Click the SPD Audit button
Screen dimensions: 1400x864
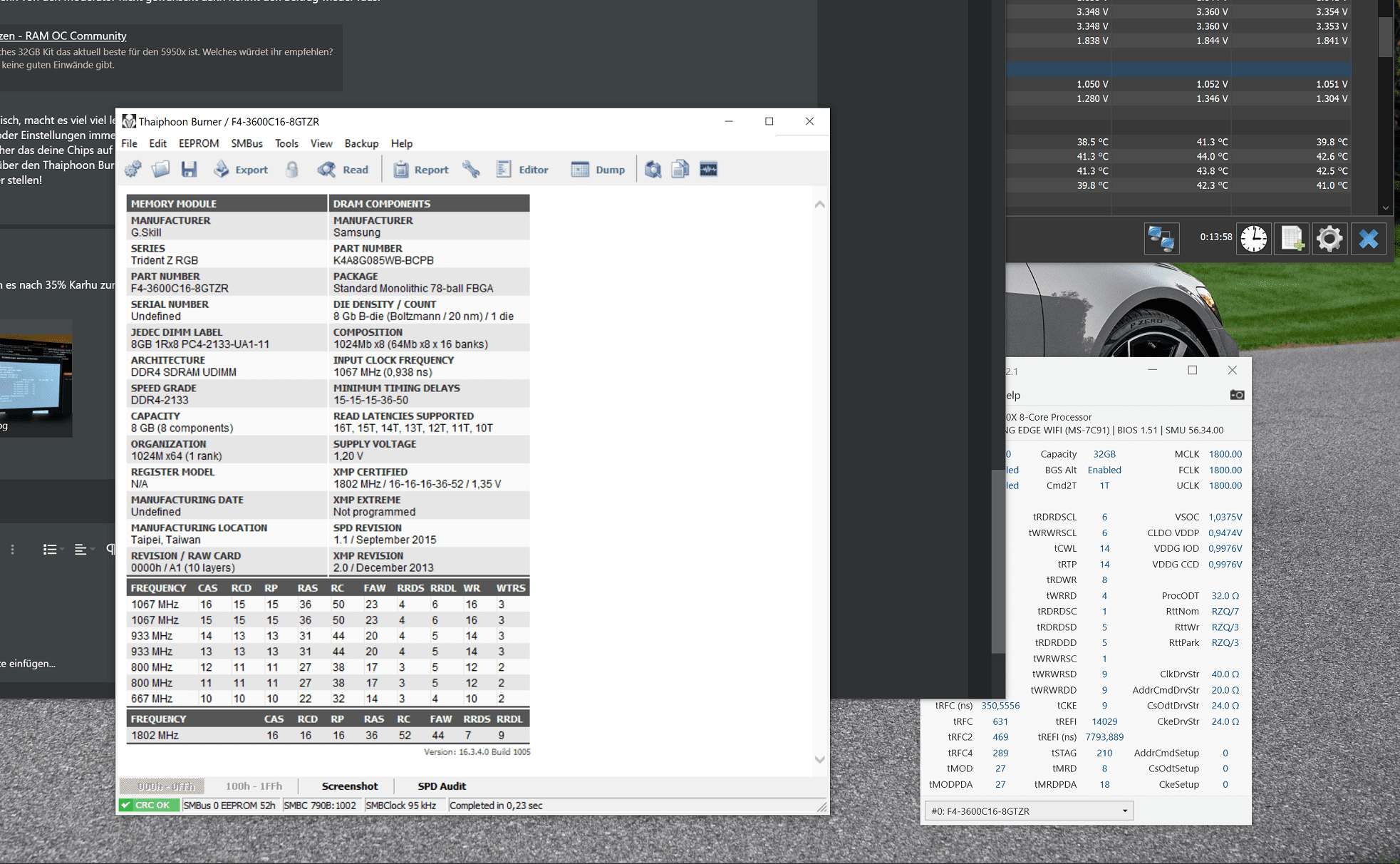442,786
